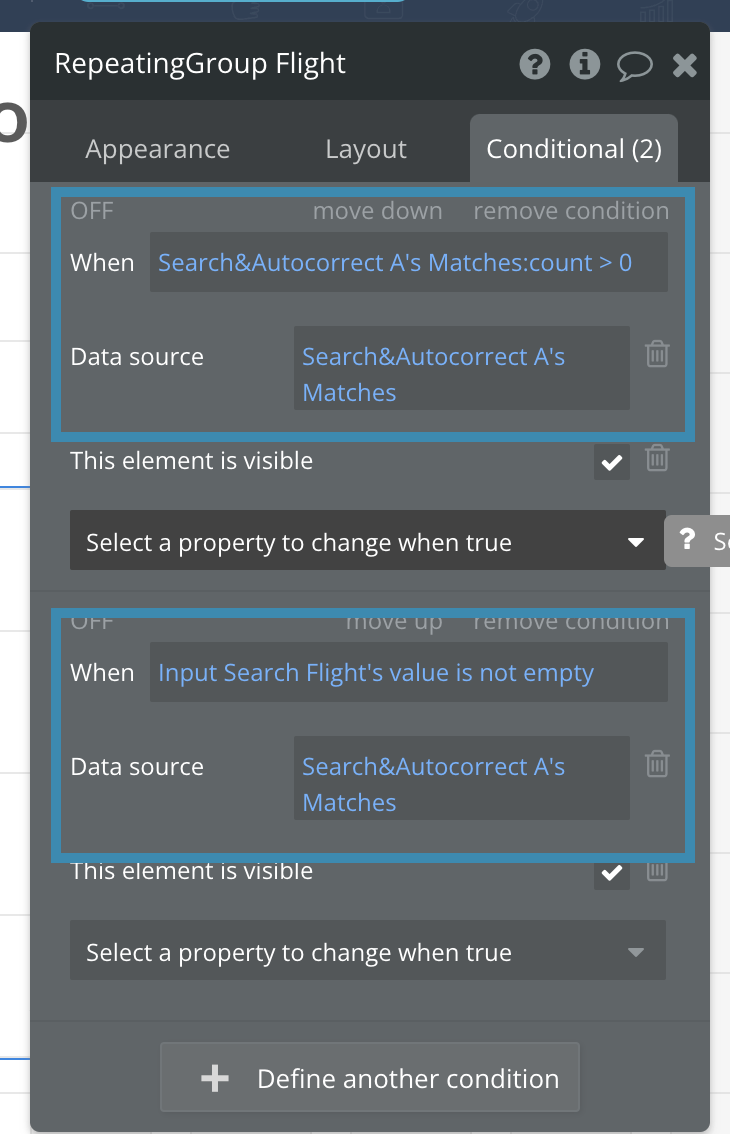This screenshot has height=1134, width=730.
Task: Switch to the Layout tab
Action: tap(366, 150)
